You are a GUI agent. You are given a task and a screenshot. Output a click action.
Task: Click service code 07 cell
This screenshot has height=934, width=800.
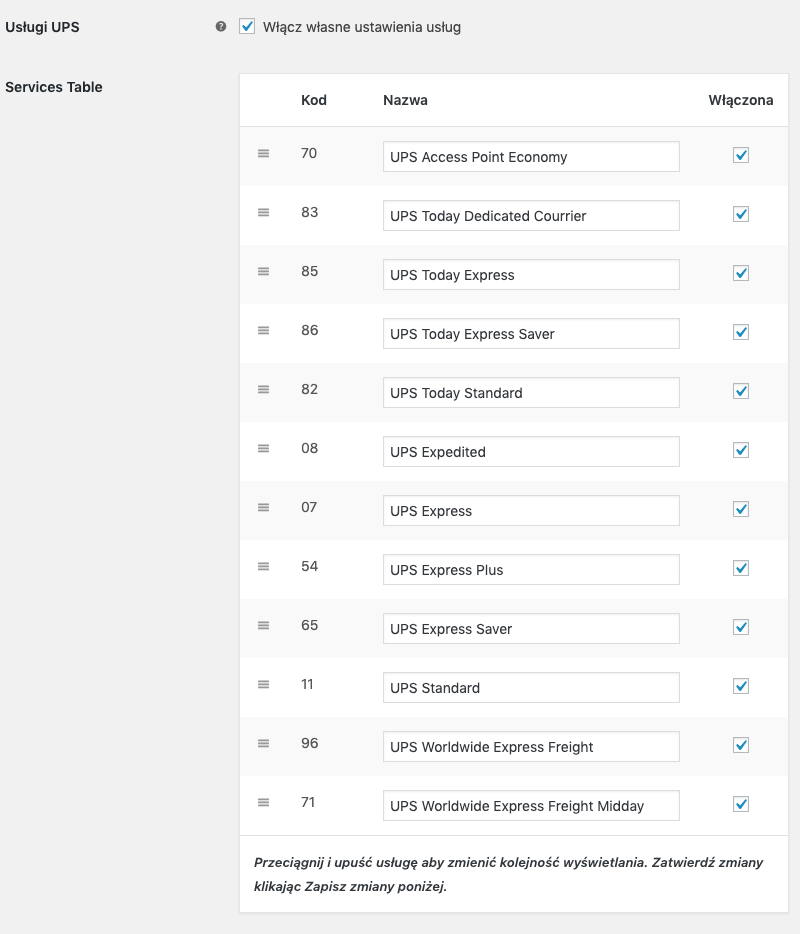point(309,507)
